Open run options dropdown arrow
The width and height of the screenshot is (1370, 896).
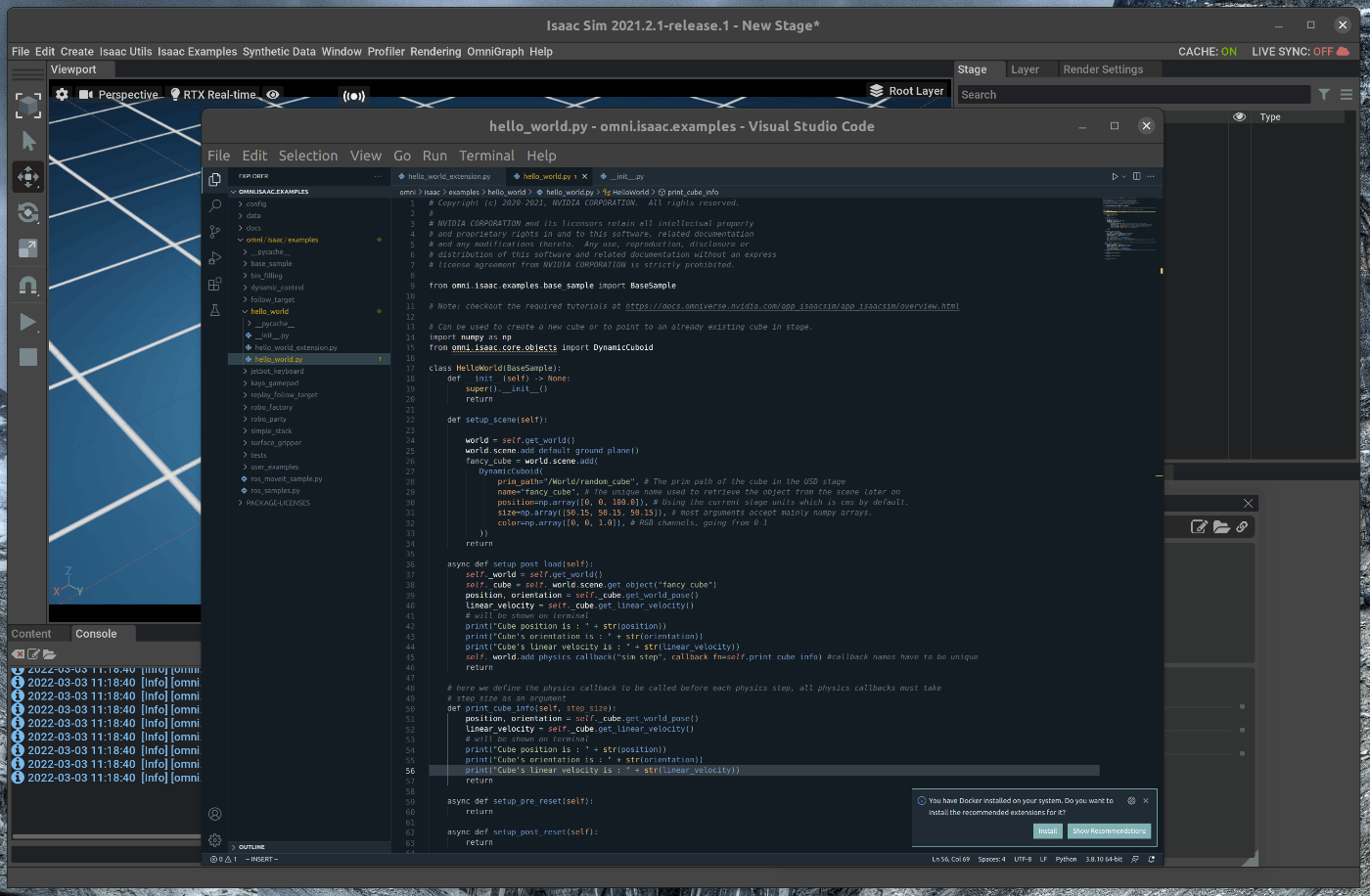click(x=1123, y=176)
